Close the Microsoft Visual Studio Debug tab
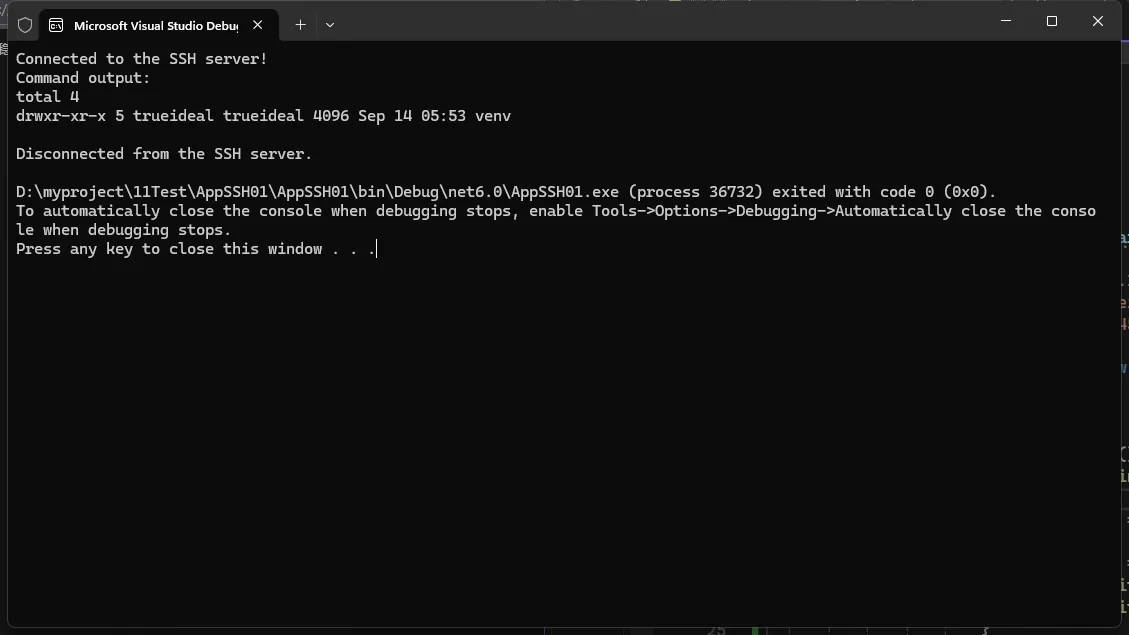Viewport: 1129px width, 635px height. click(x=258, y=25)
